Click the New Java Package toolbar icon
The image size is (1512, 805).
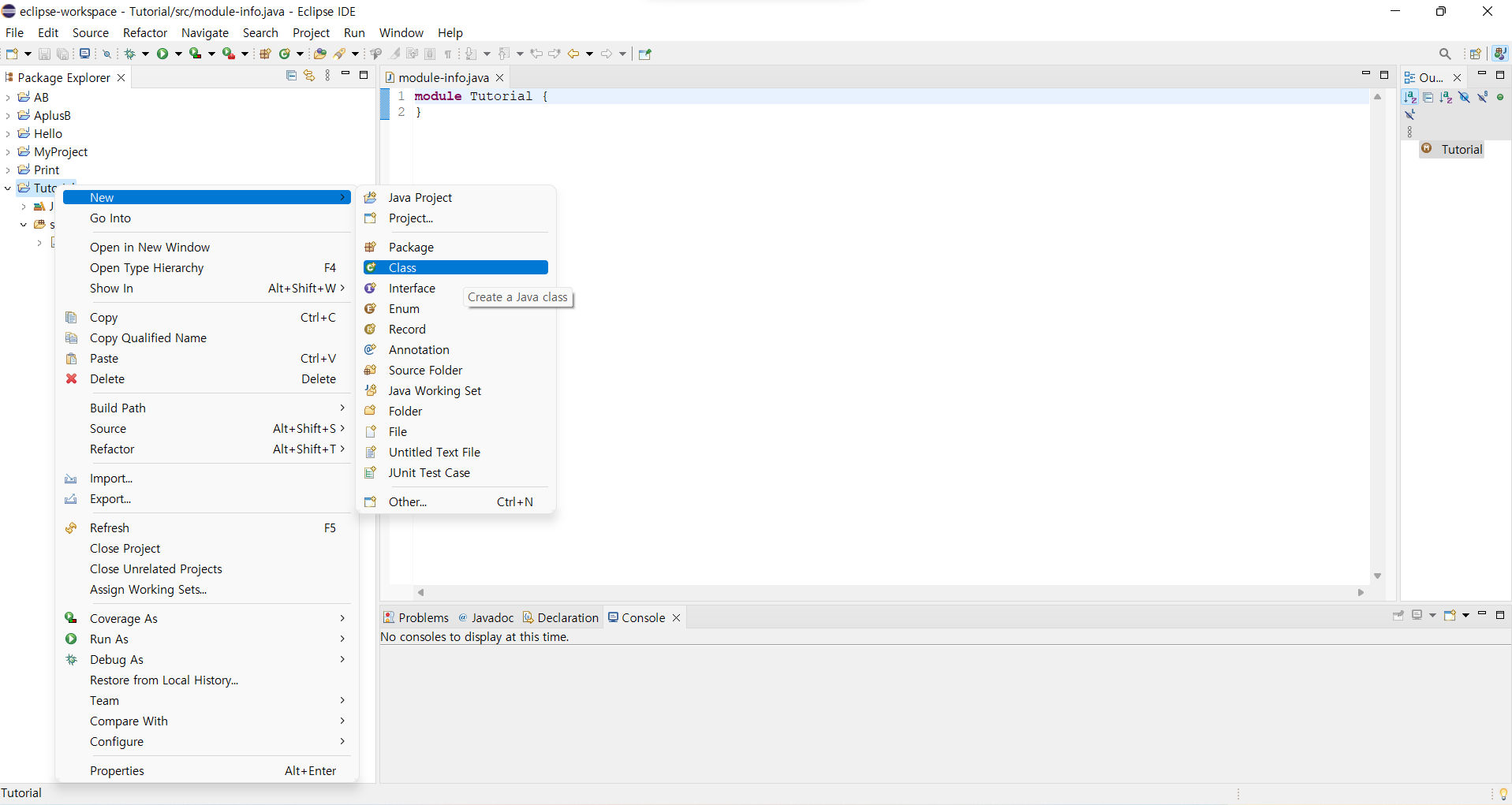tap(266, 54)
